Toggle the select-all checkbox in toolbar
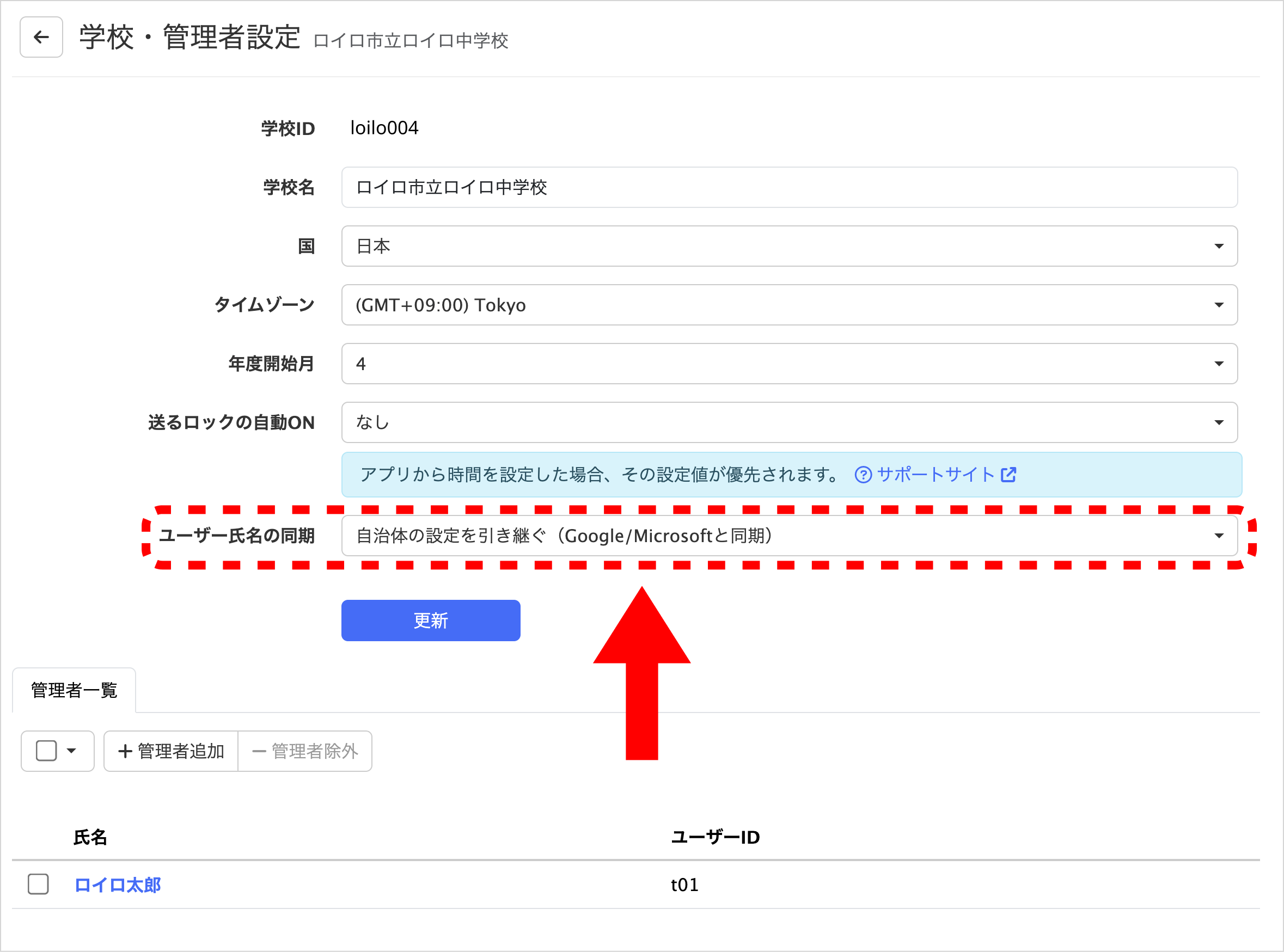 pos(46,751)
